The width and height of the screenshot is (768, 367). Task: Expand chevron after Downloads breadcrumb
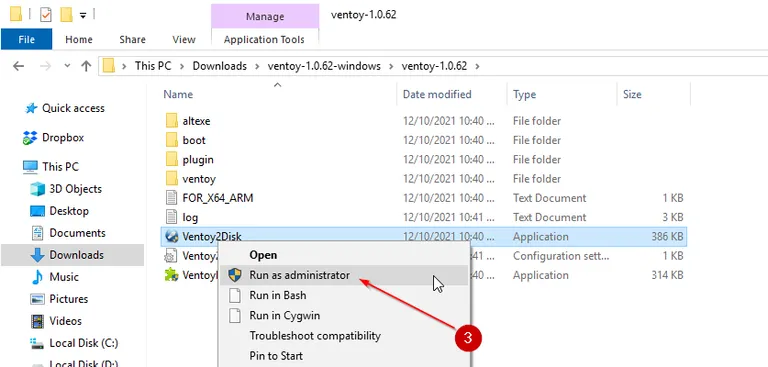257,66
